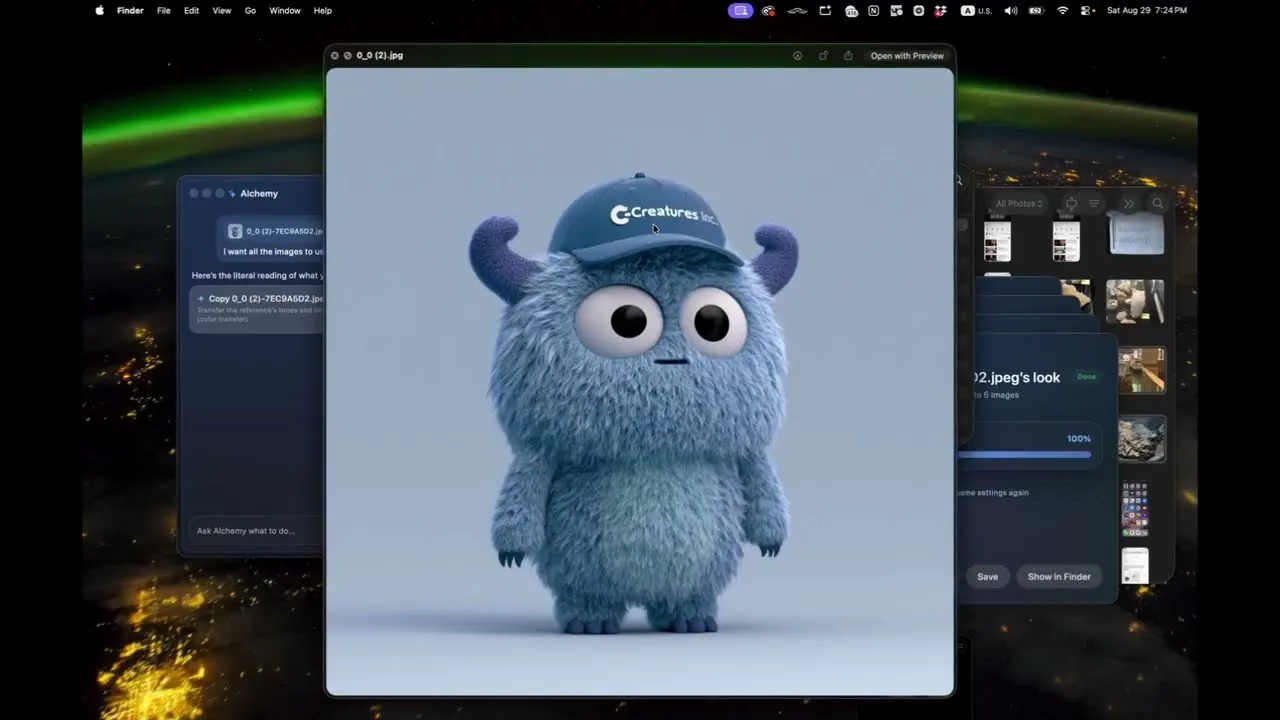Click the screen capture icon with plus
Viewport: 1280px width, 720px height.
pos(825,10)
